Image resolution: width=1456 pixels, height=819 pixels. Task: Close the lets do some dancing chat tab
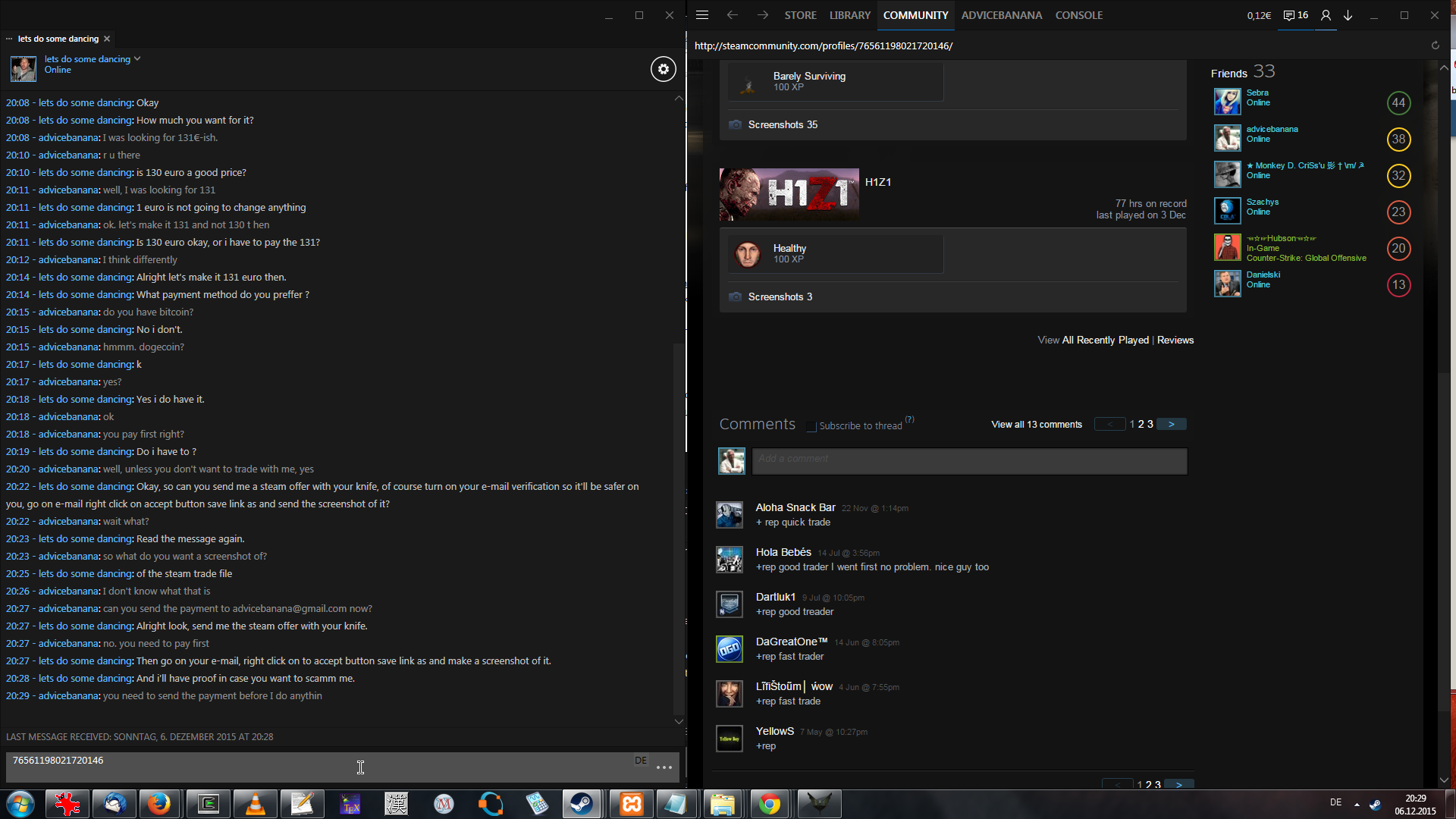(107, 39)
